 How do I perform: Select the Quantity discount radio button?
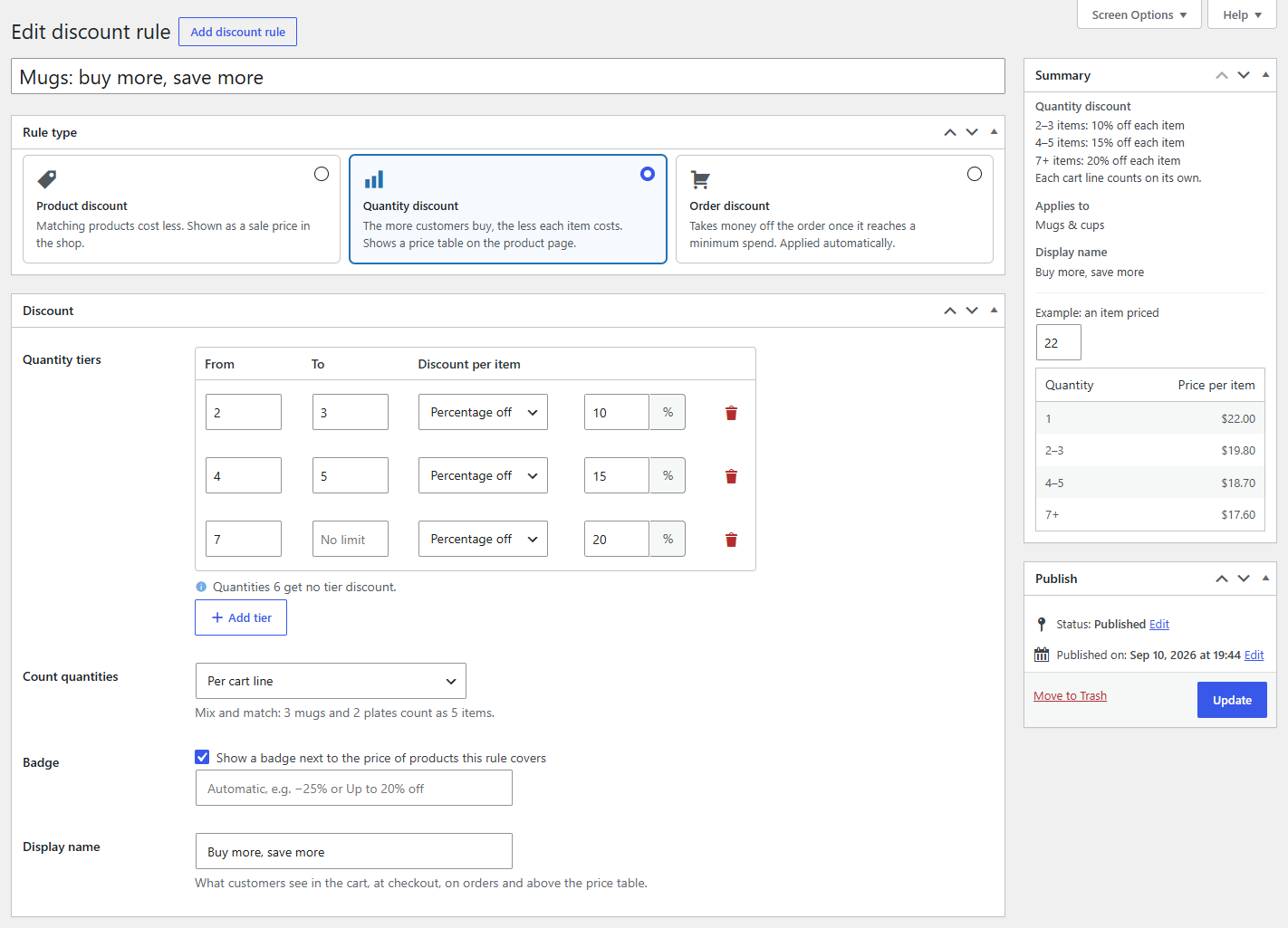click(648, 174)
